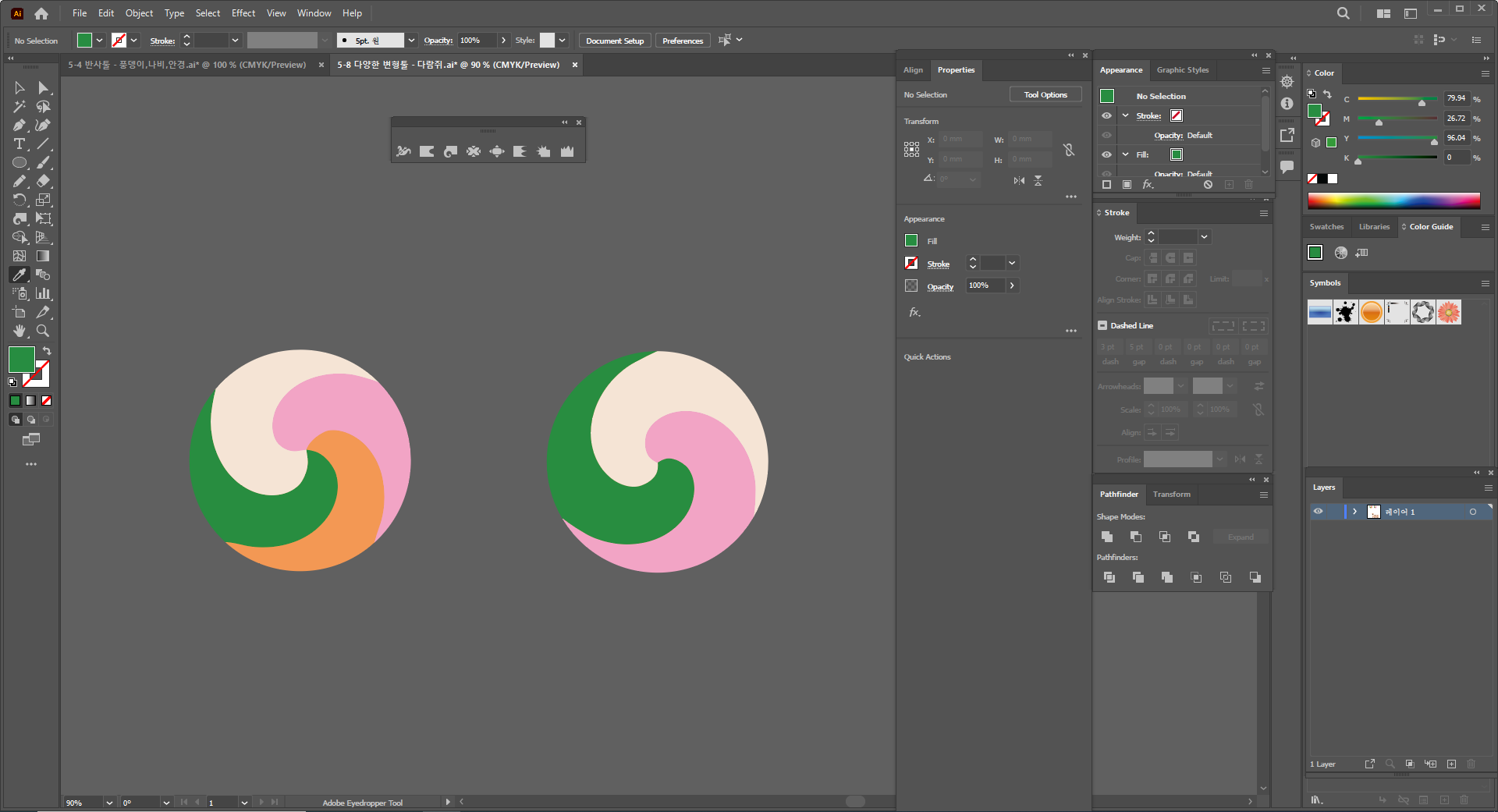Expand the Stroke row in Appearance panel
Image resolution: width=1498 pixels, height=812 pixels.
coord(1125,115)
